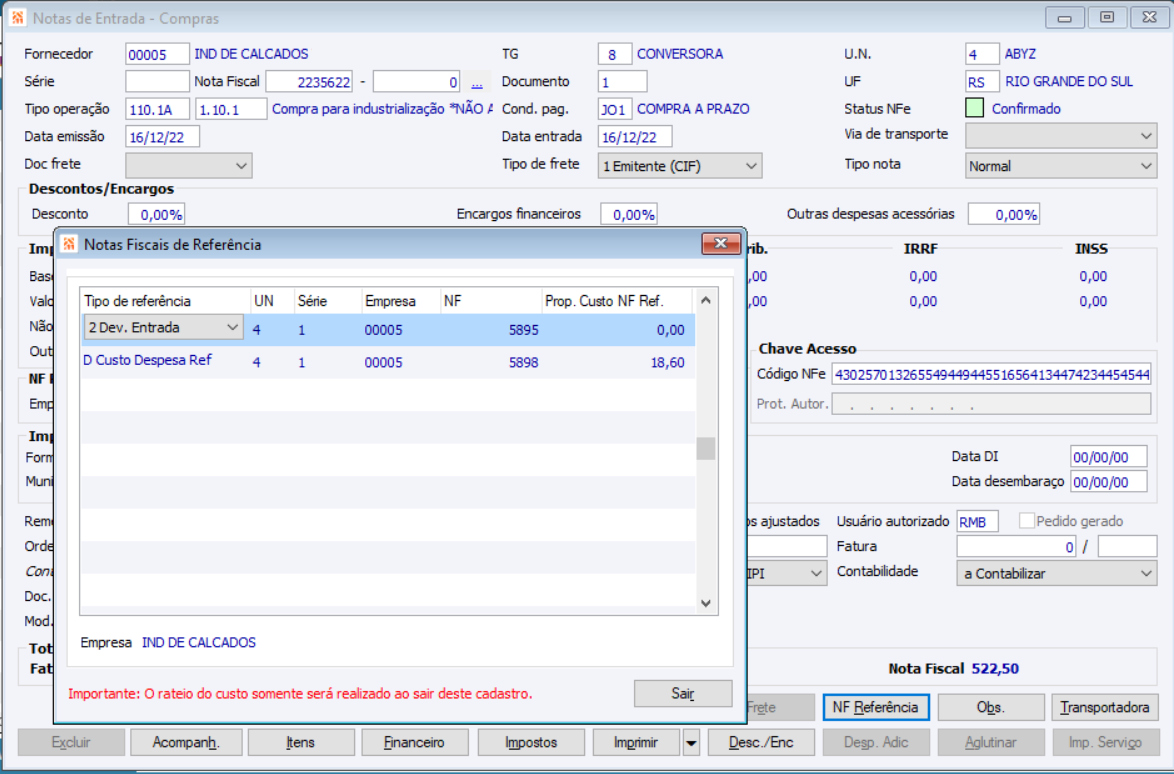Click the scroll down arrow in reference grid
This screenshot has height=774, width=1174.
[x=705, y=603]
